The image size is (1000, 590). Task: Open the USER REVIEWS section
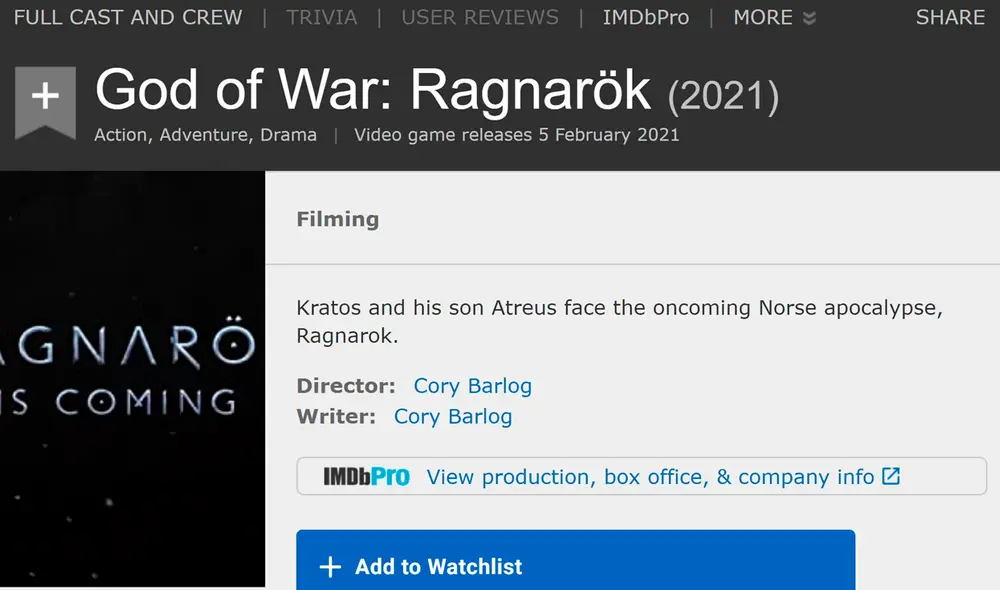(x=479, y=17)
